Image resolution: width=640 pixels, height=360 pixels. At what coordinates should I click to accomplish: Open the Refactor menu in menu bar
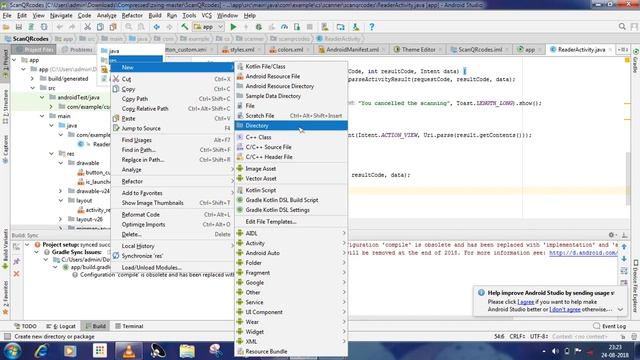(x=132, y=16)
